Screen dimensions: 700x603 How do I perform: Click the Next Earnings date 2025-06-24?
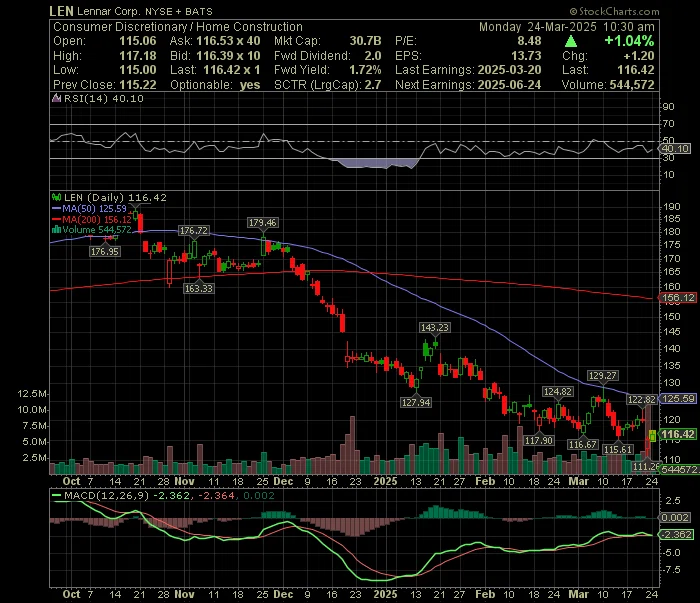(509, 85)
